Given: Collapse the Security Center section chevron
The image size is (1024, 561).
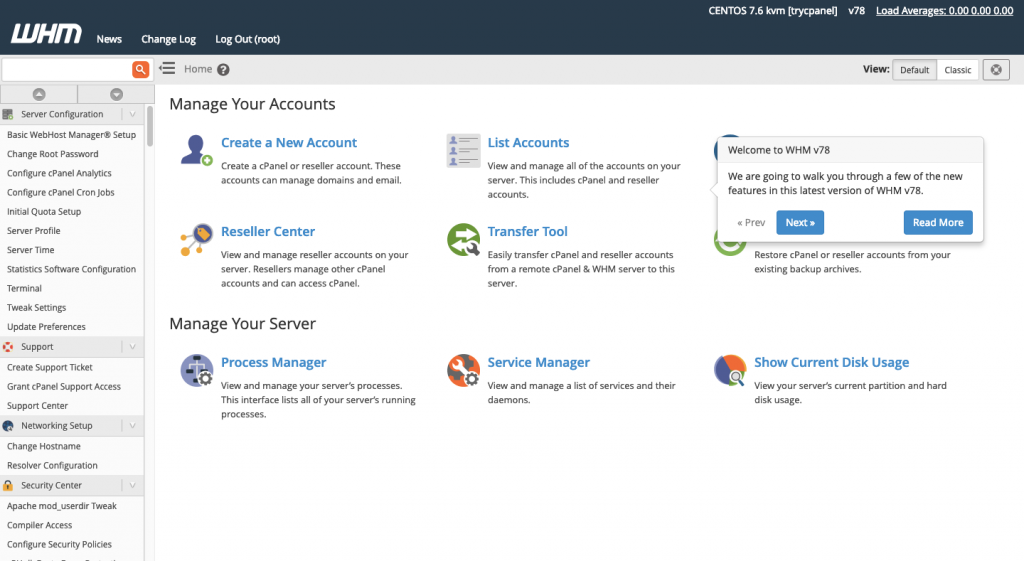Looking at the screenshot, I should pyautogui.click(x=133, y=485).
